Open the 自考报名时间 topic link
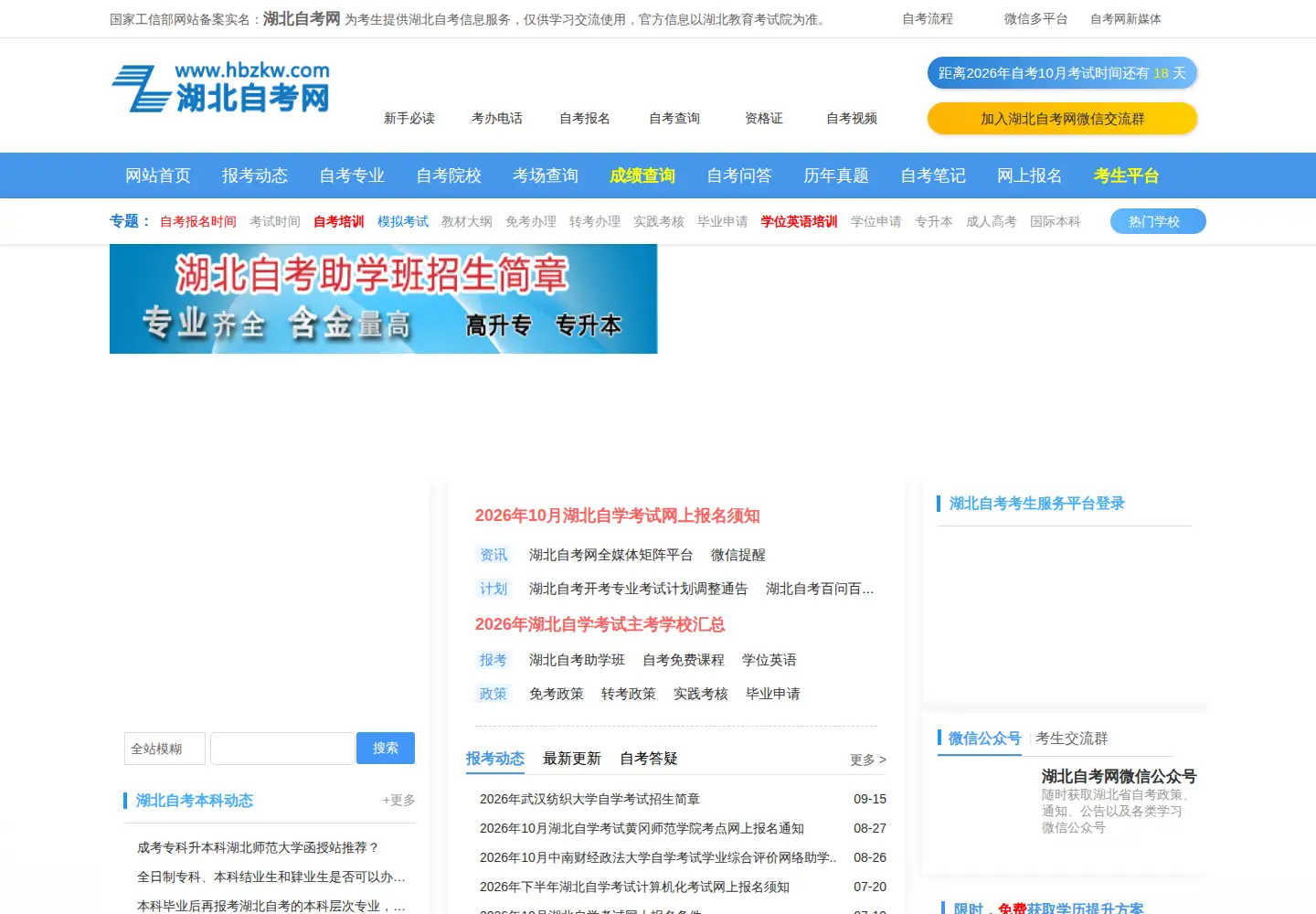 click(x=198, y=221)
